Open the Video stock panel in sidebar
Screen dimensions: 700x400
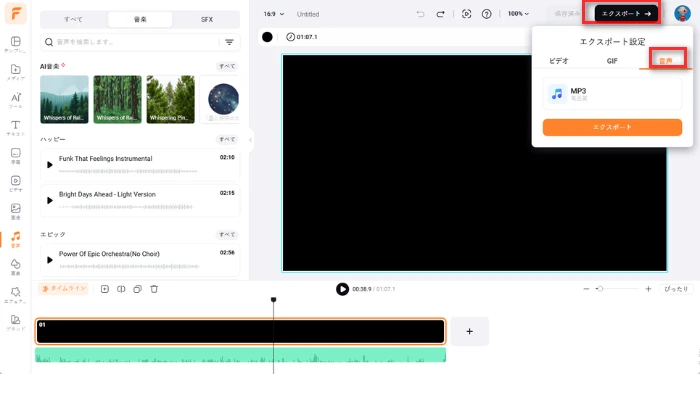coord(15,183)
